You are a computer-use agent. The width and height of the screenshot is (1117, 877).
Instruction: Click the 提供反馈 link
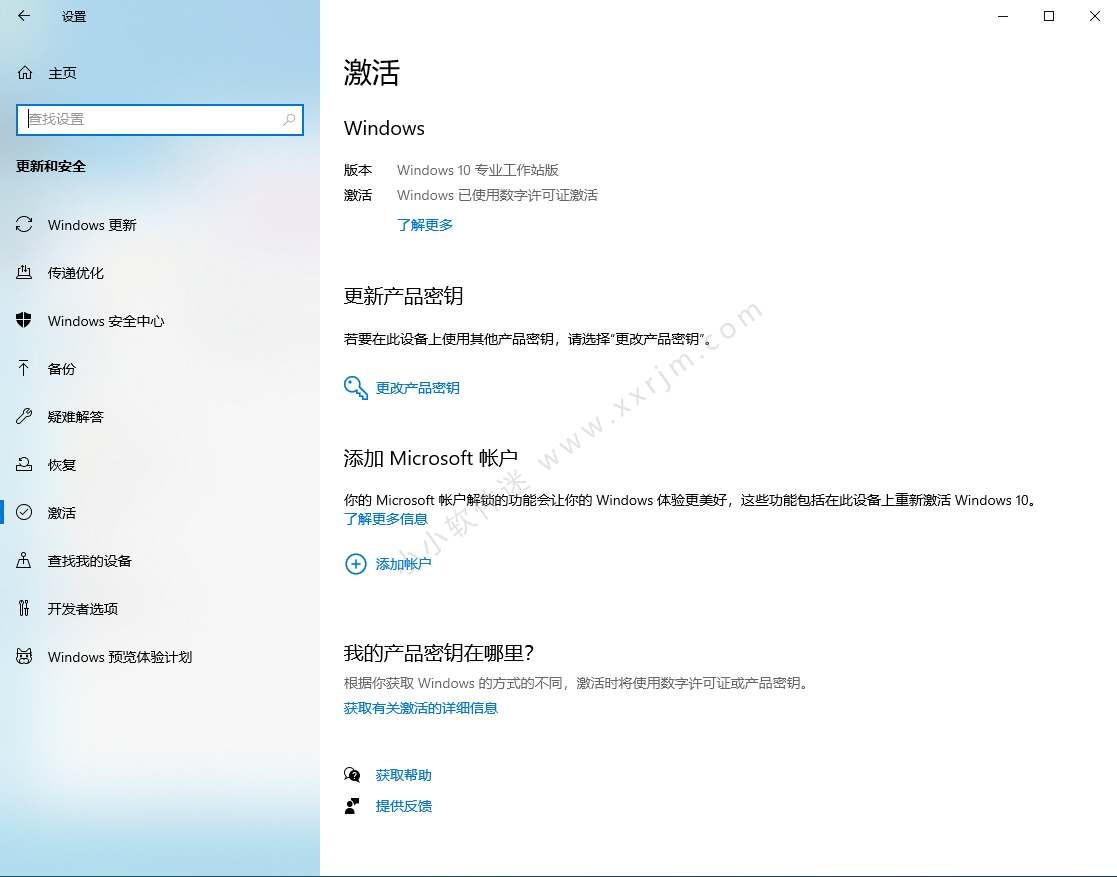pyautogui.click(x=403, y=806)
